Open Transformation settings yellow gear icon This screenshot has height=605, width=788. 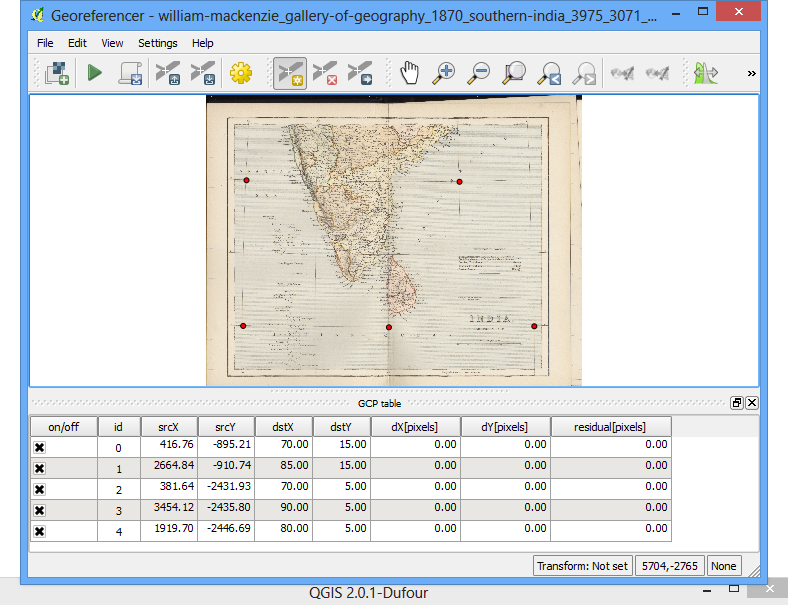pos(241,73)
